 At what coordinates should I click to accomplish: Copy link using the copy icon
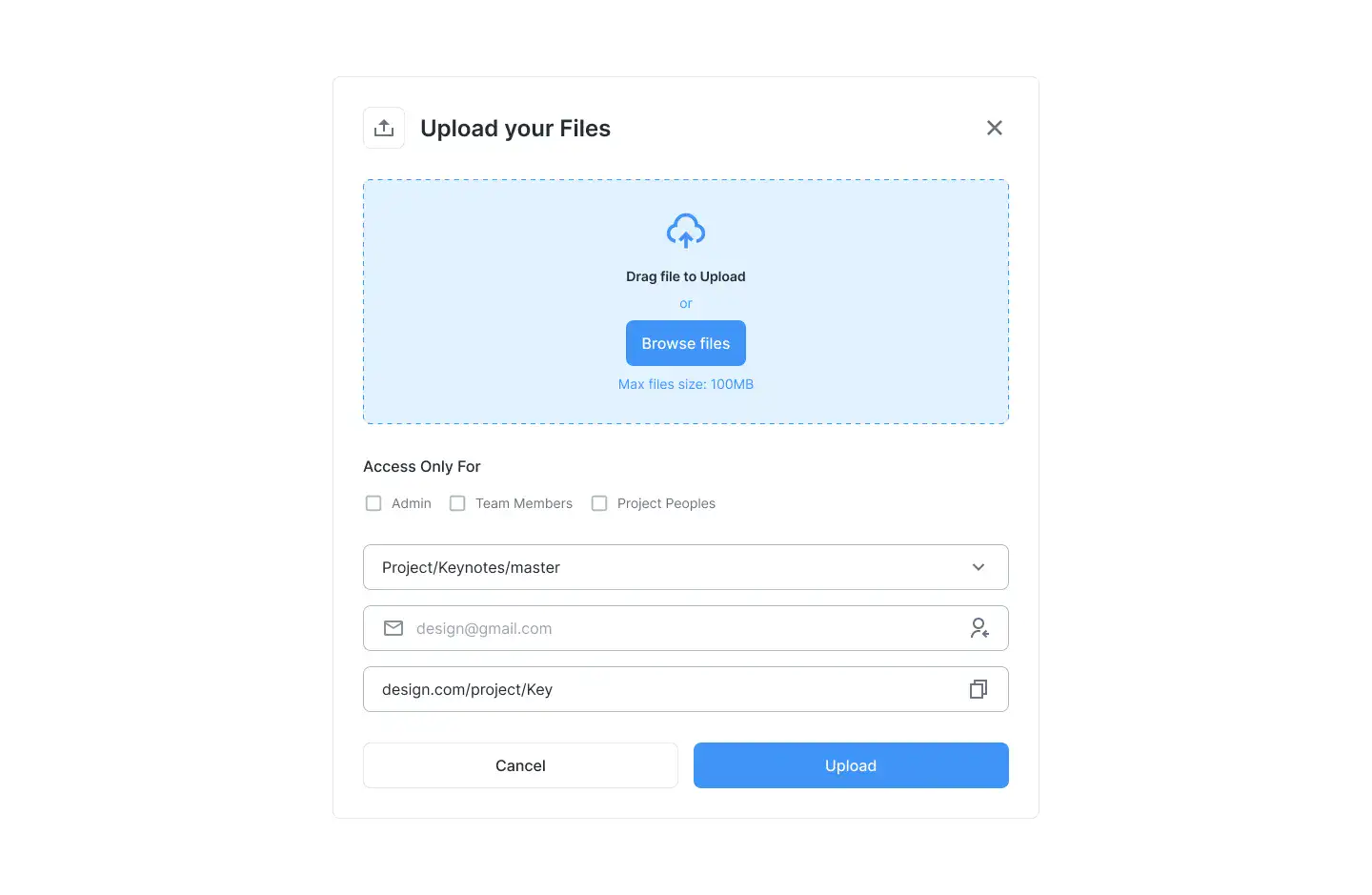pyautogui.click(x=979, y=689)
